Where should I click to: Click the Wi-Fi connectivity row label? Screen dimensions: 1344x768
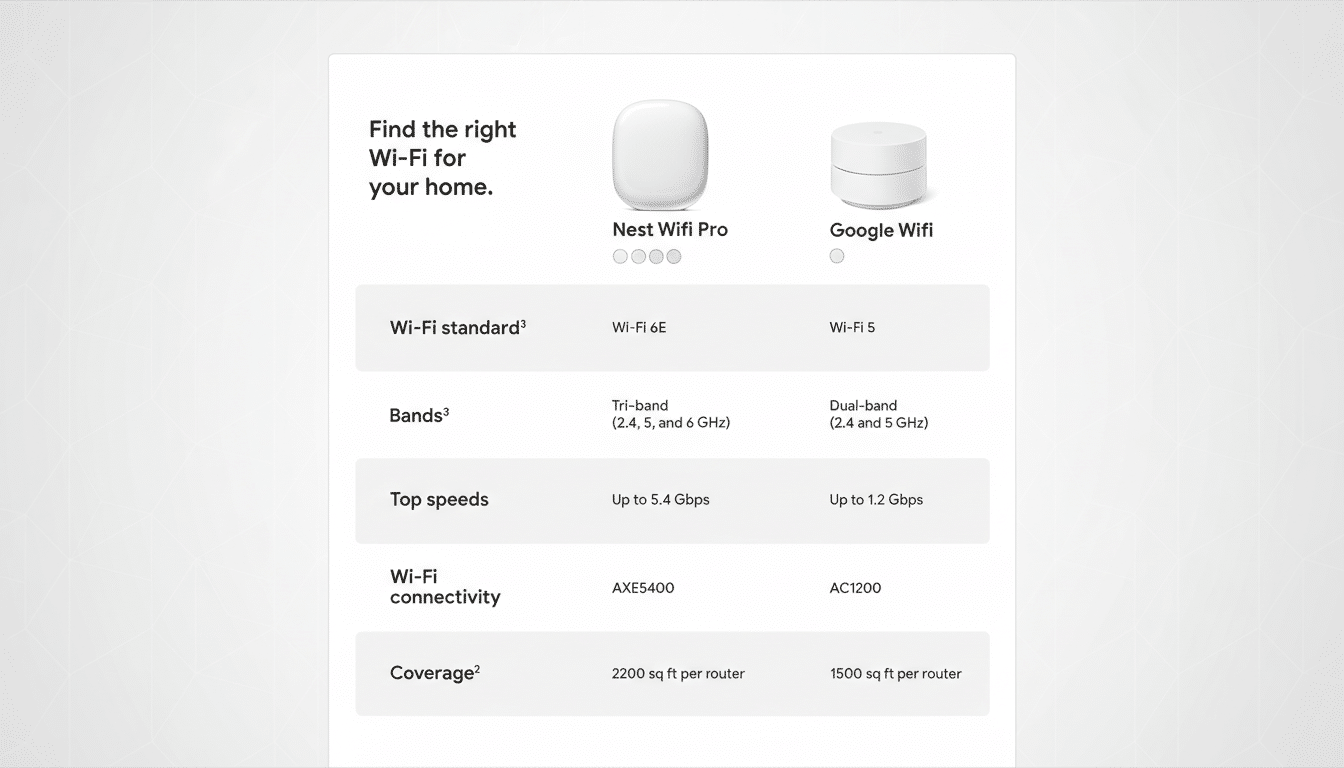[445, 586]
